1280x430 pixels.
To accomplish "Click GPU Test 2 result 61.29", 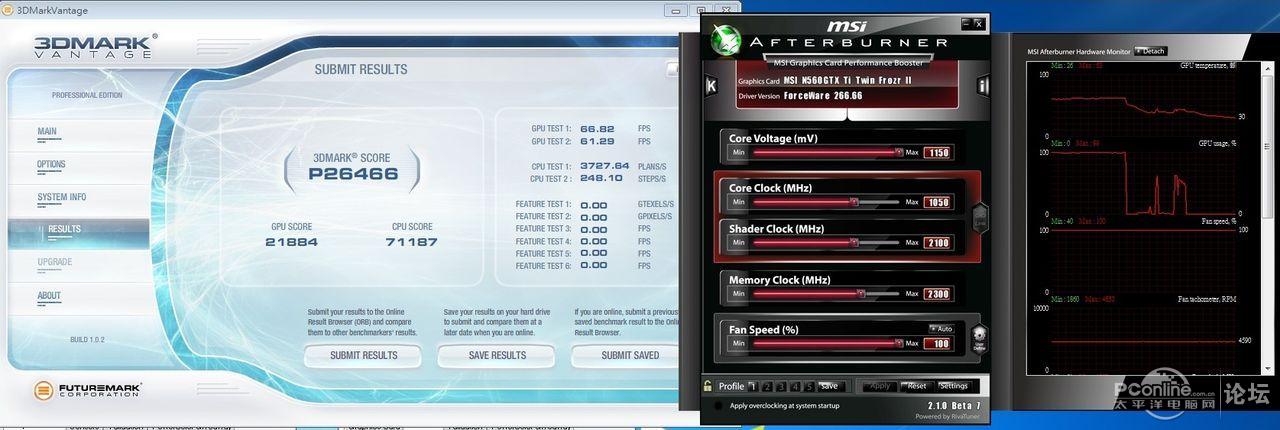I will coord(597,141).
